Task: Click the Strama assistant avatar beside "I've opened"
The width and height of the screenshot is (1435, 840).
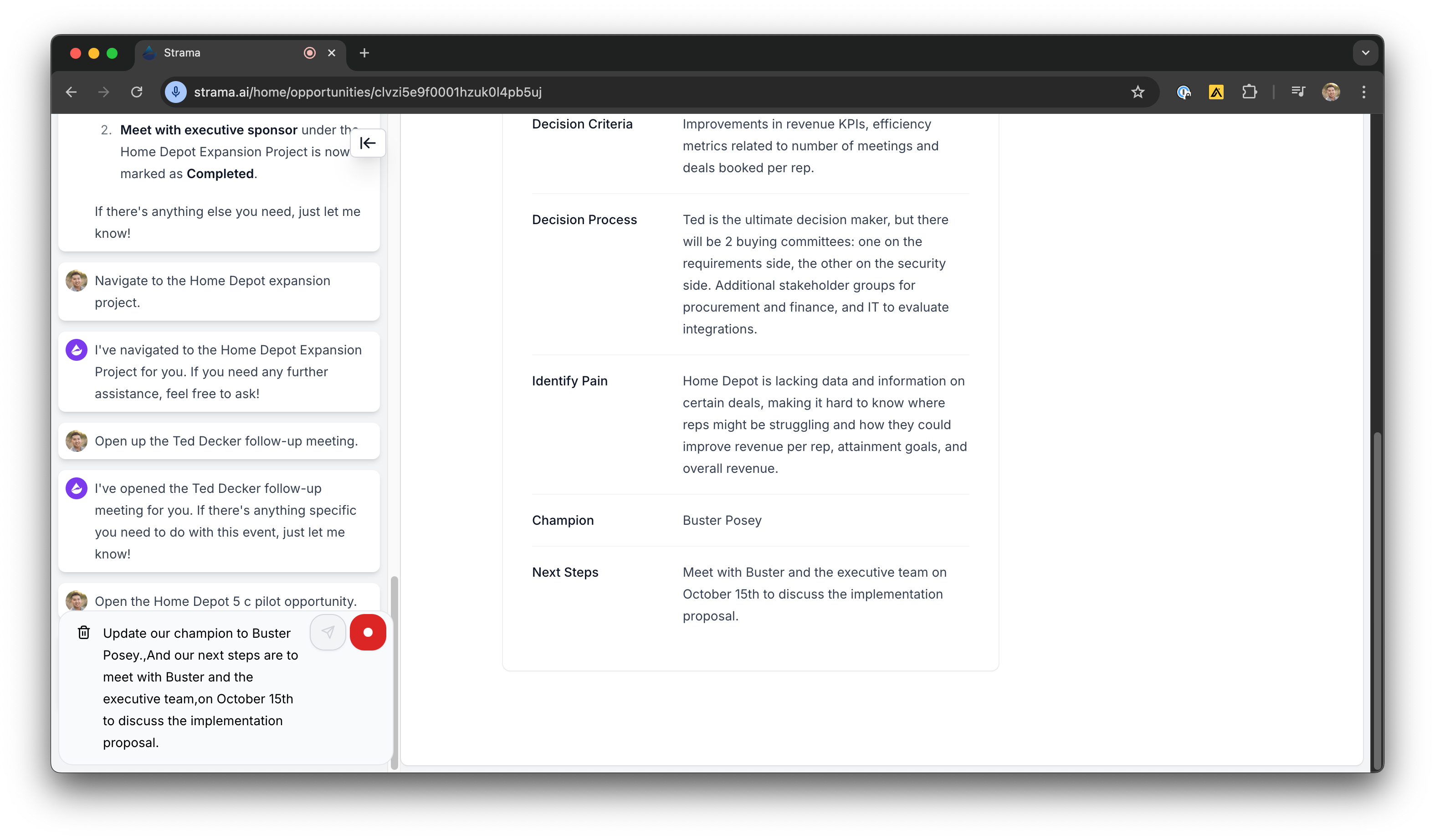Action: pyautogui.click(x=77, y=488)
